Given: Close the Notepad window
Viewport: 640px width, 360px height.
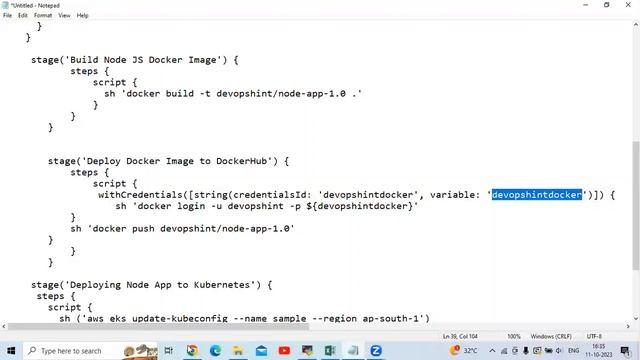Looking at the screenshot, I should (628, 5).
